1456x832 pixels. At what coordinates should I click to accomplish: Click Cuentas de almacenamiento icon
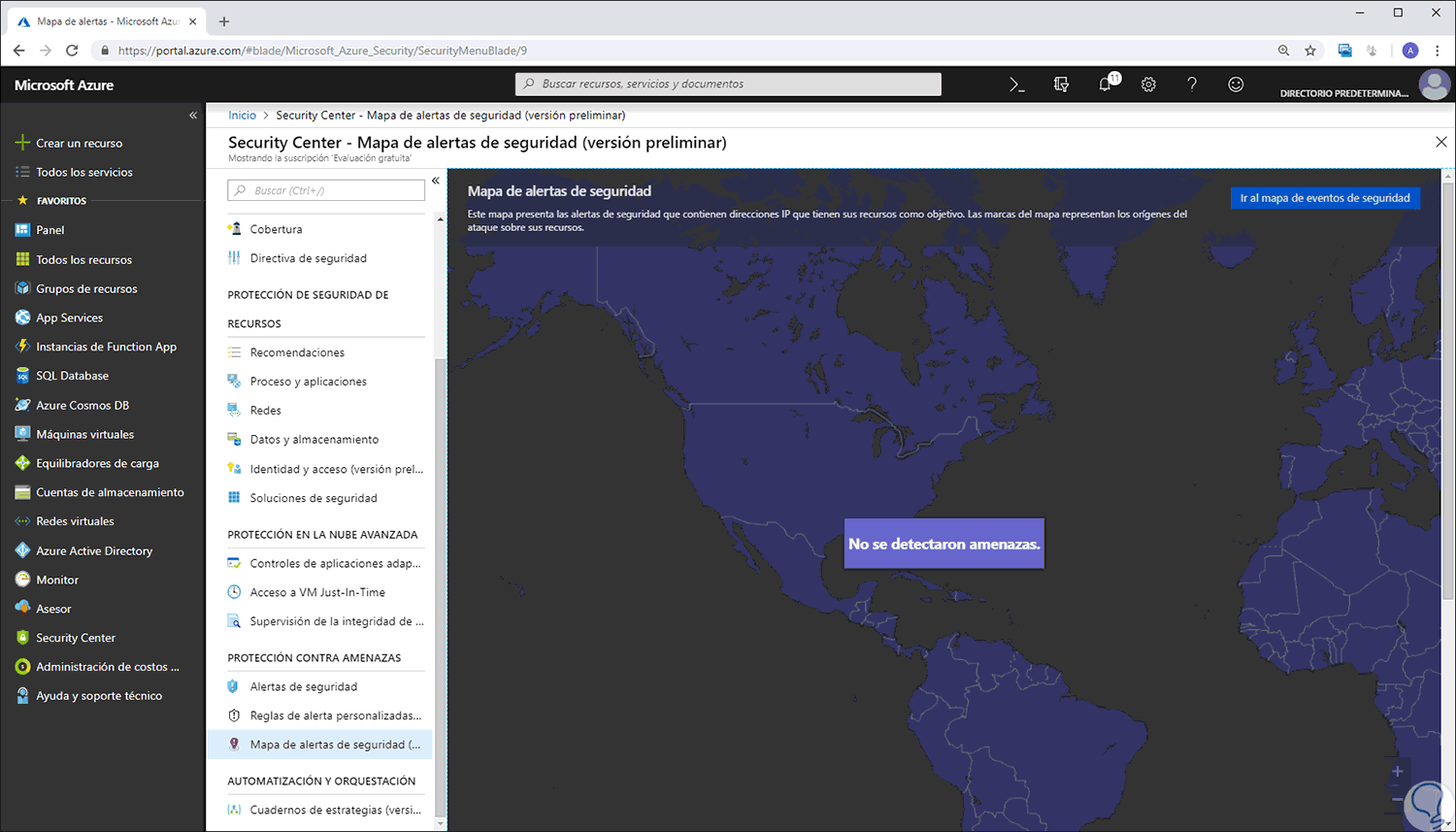point(22,492)
